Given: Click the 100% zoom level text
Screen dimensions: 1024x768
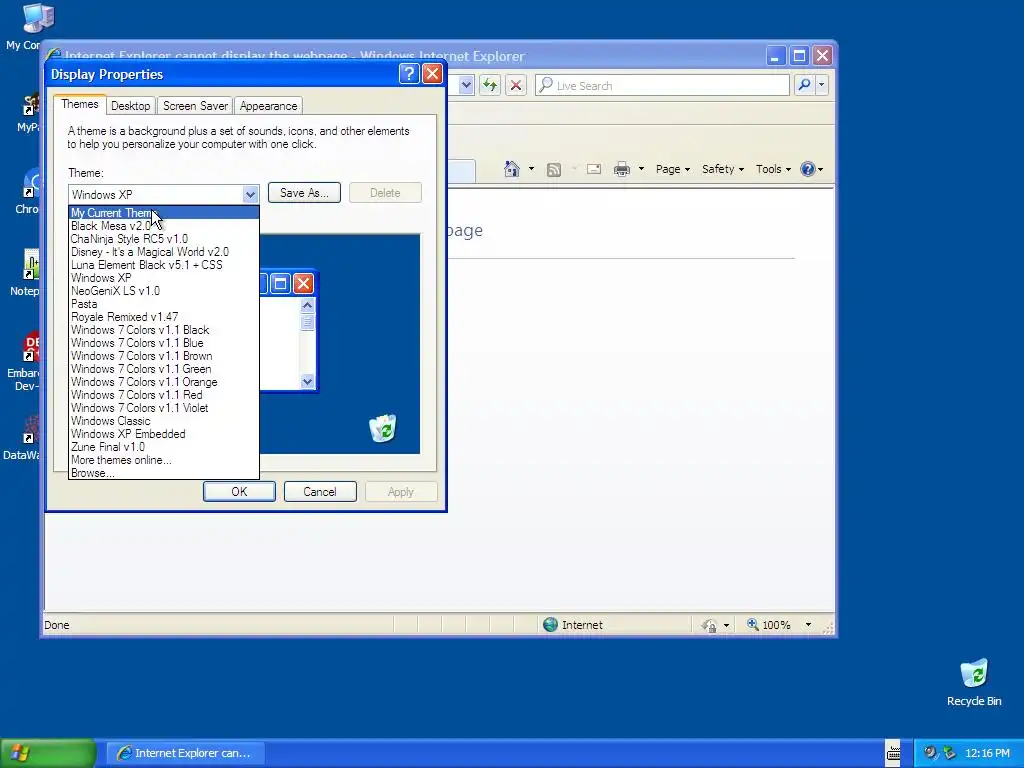Looking at the screenshot, I should coord(776,625).
